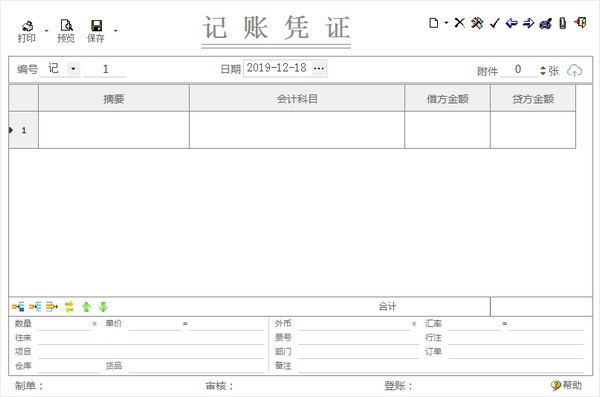Adjust the attachment count spinner arrows
The height and width of the screenshot is (397, 600).
(x=543, y=70)
